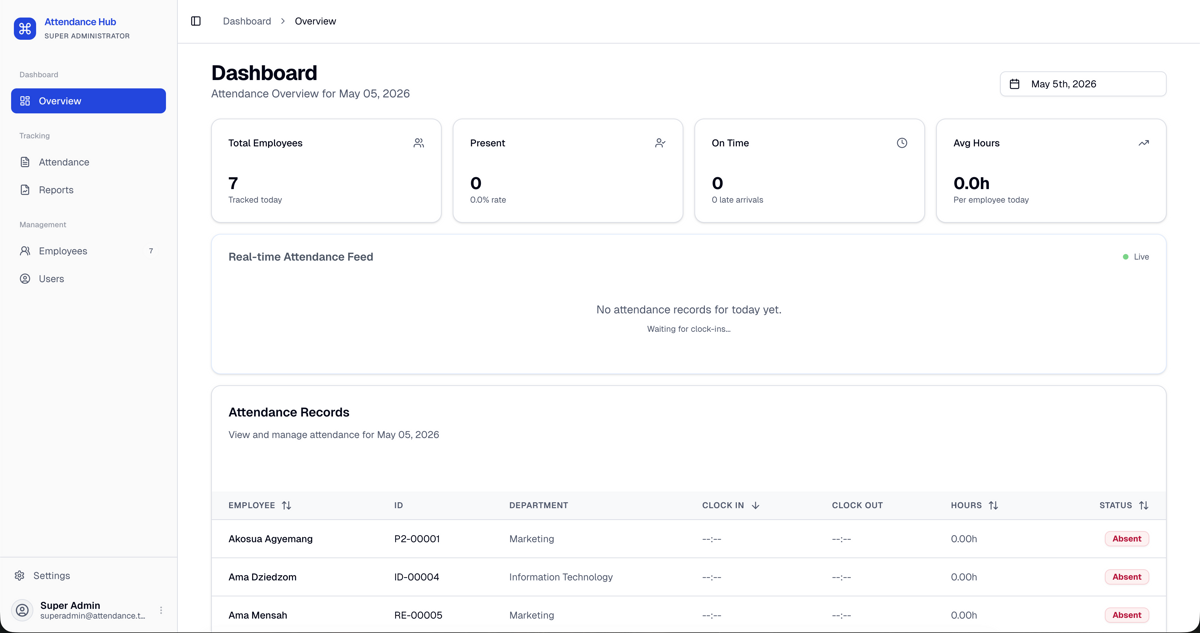This screenshot has height=633, width=1200.
Task: Click the Avg Hours trending arrow icon
Action: click(1144, 143)
